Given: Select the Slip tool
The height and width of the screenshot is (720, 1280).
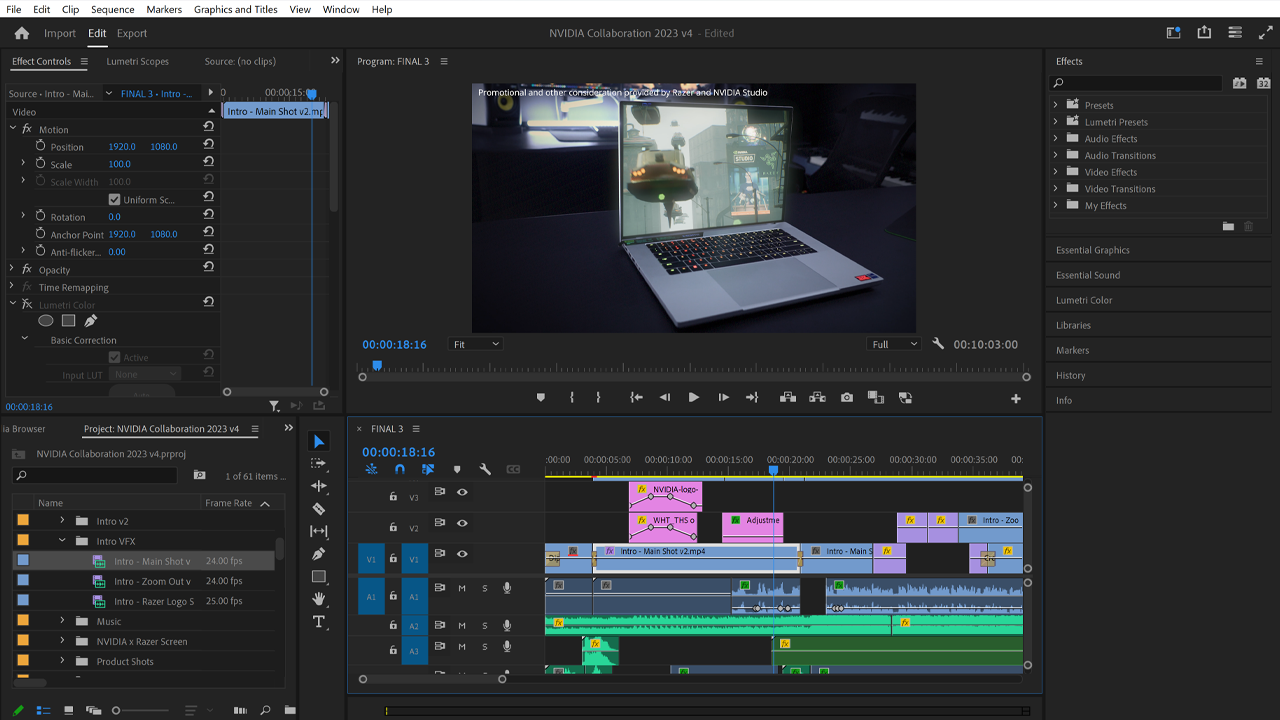Looking at the screenshot, I should 318,531.
